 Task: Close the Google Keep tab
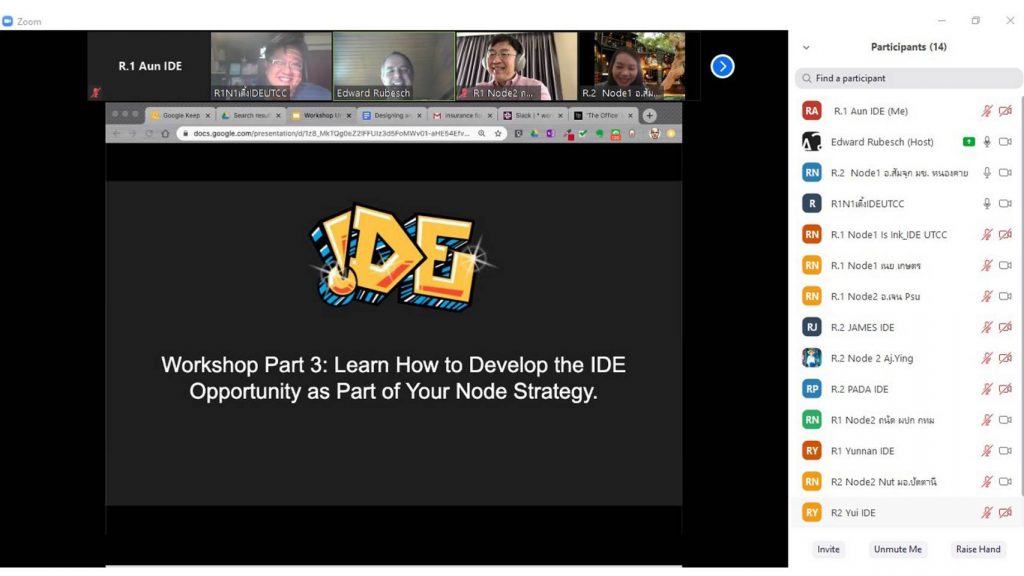coord(208,116)
